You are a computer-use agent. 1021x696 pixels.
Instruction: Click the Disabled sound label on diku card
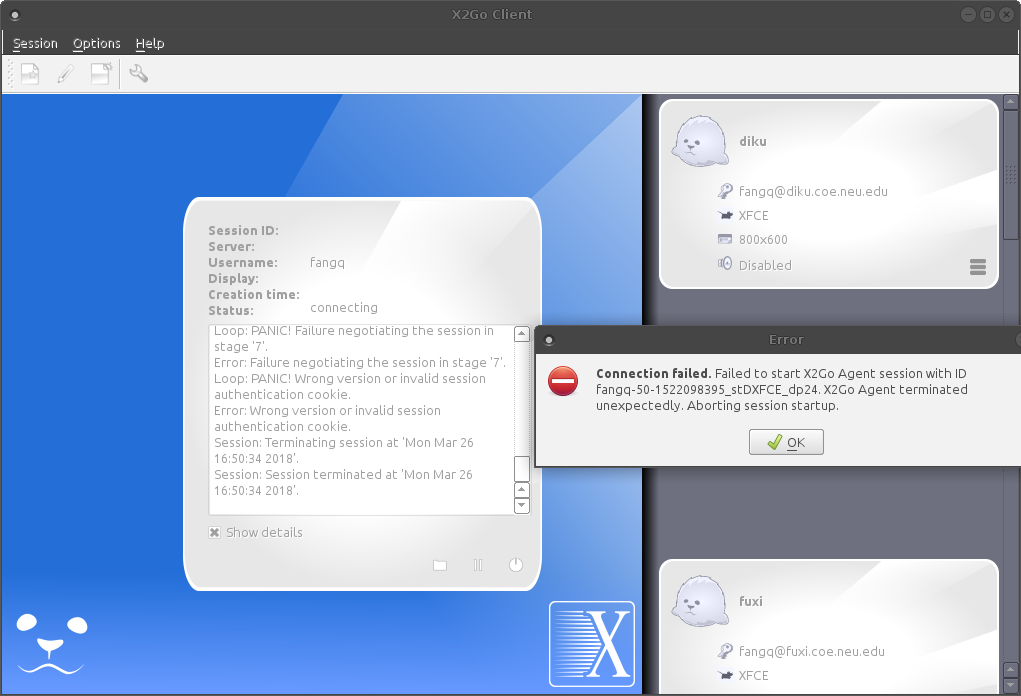coord(765,265)
